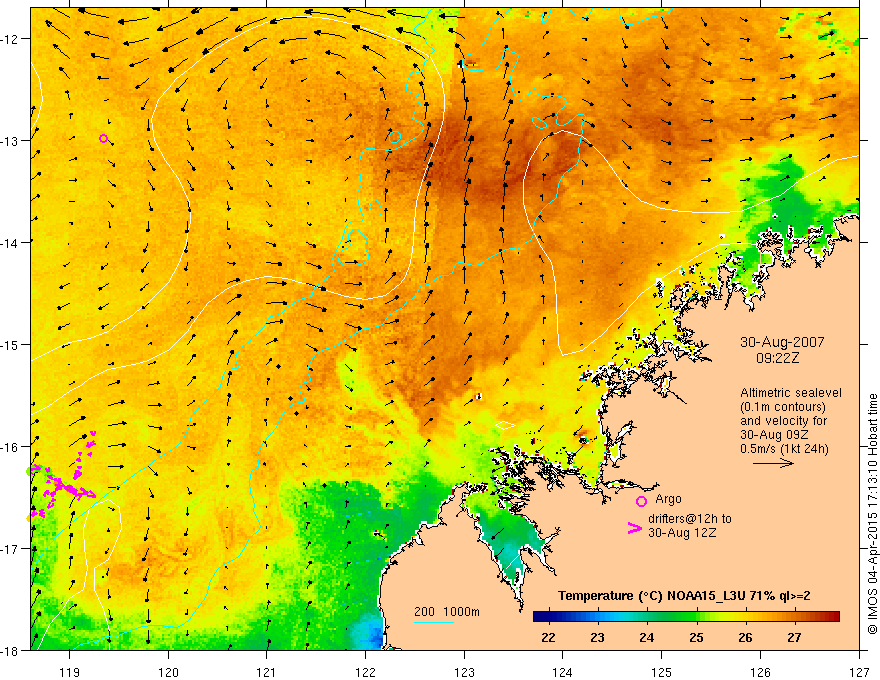Click the '30-Aug 09Z' velocity date text

click(775, 435)
